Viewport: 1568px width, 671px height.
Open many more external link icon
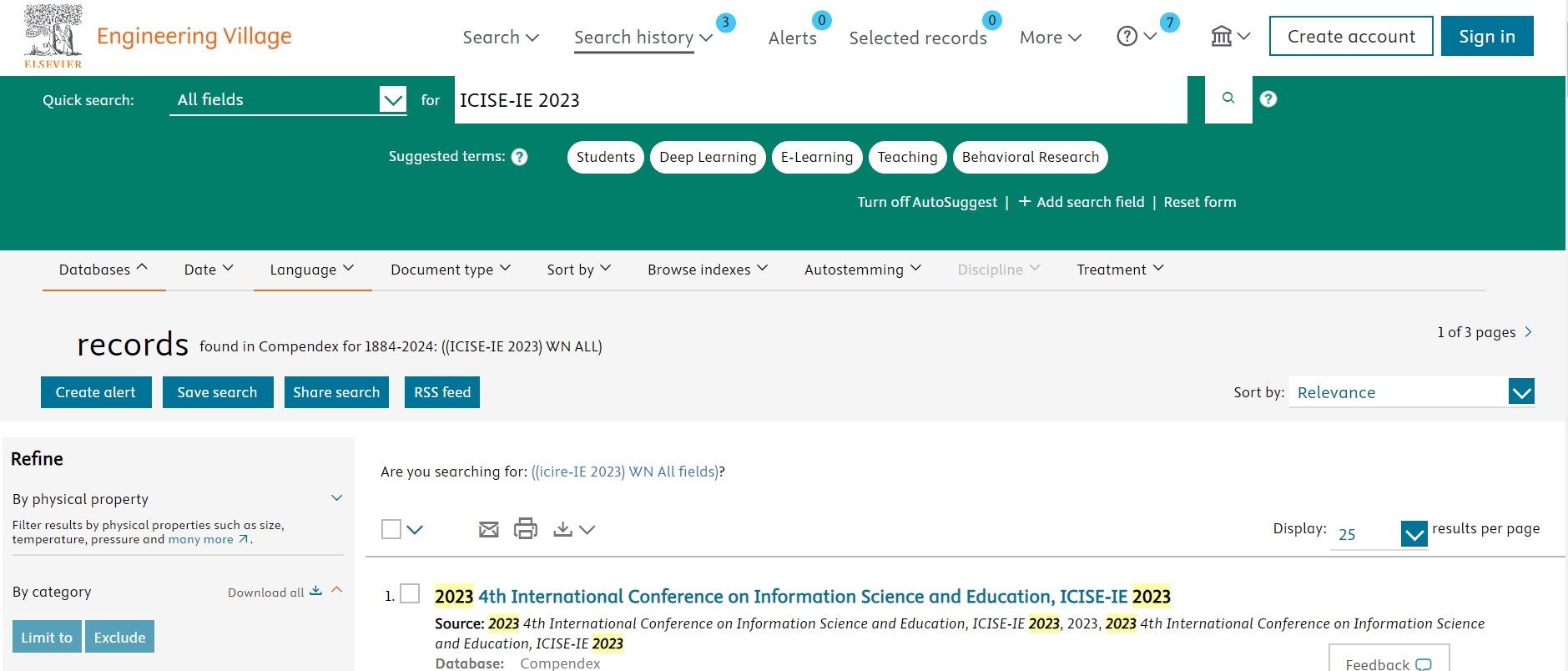point(244,539)
